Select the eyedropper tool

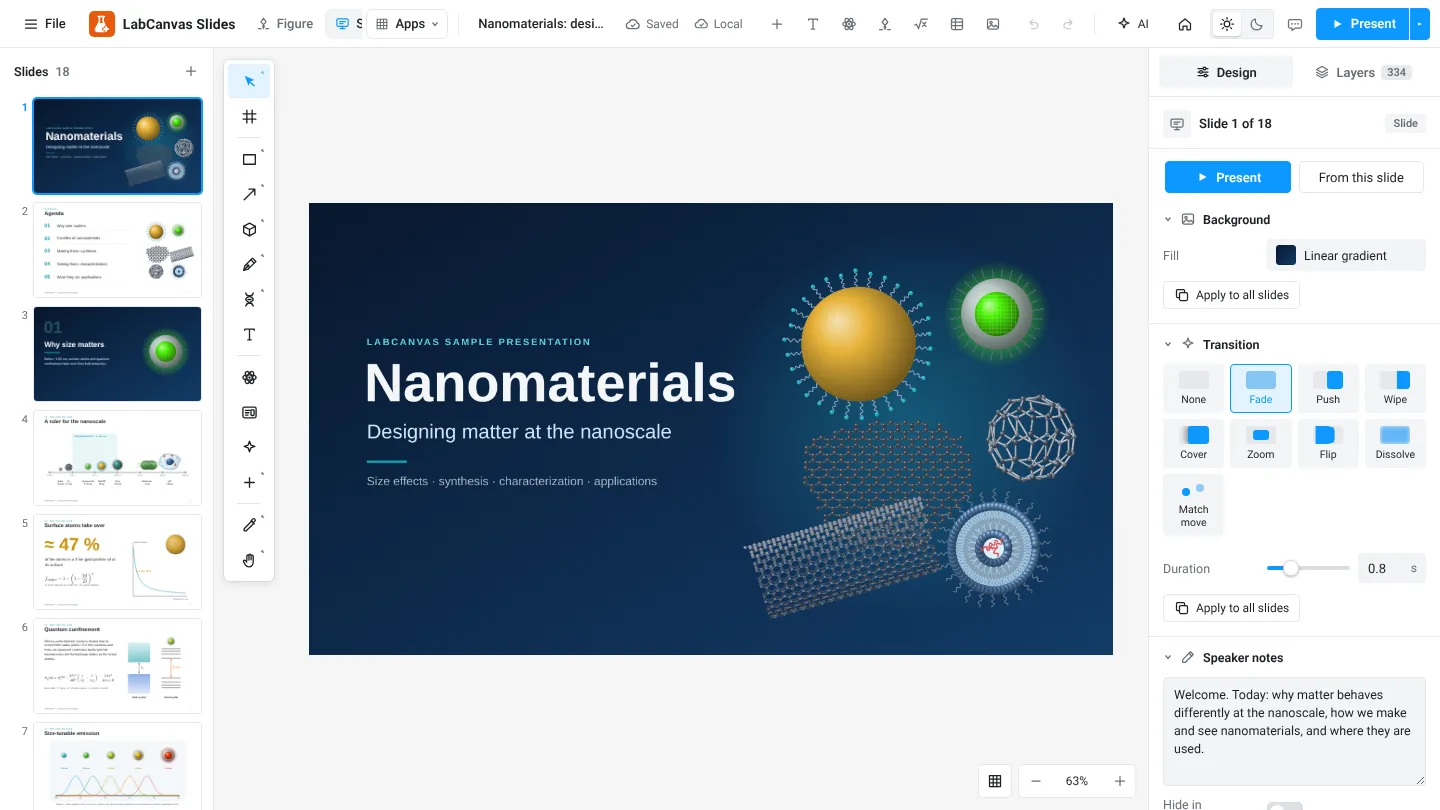click(249, 525)
